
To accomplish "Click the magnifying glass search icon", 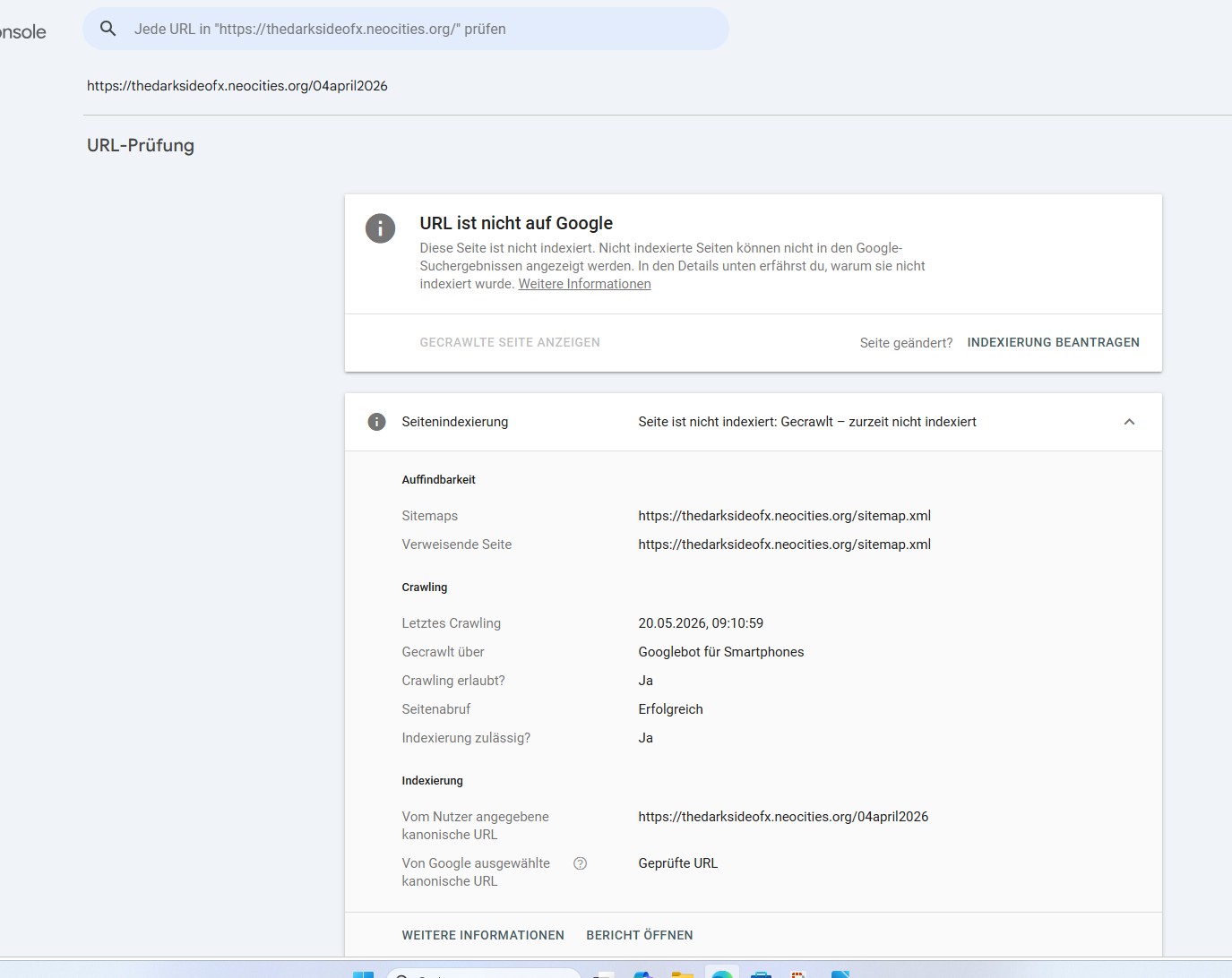I will coord(108,29).
